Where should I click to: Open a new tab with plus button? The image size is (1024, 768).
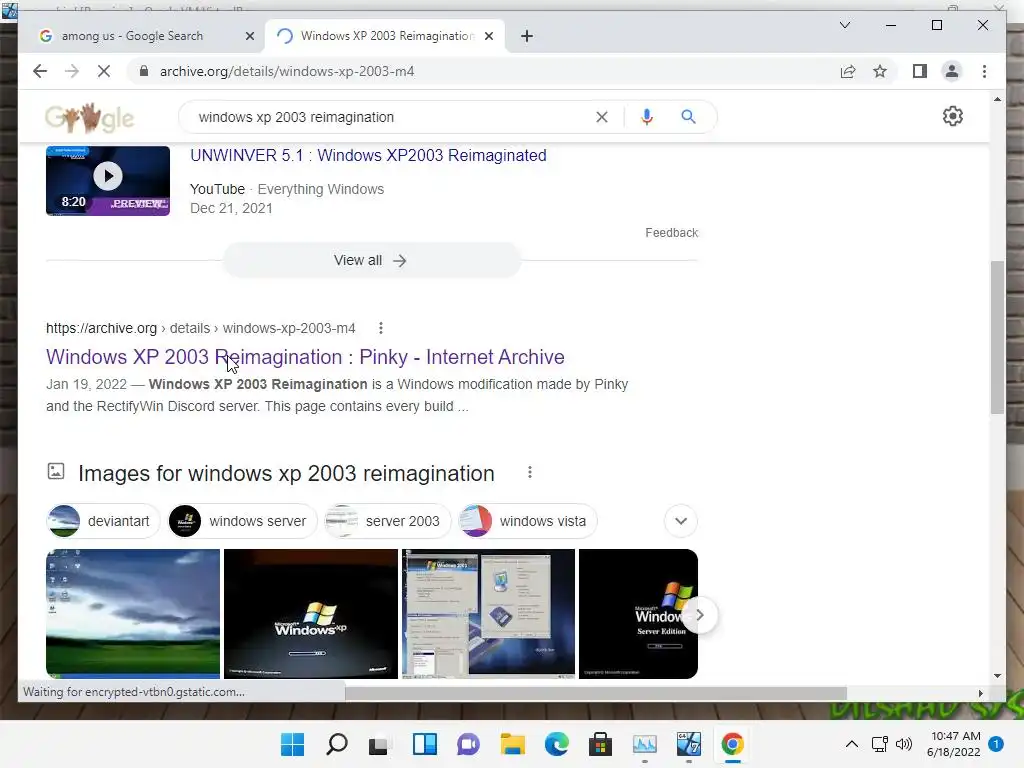pos(527,36)
